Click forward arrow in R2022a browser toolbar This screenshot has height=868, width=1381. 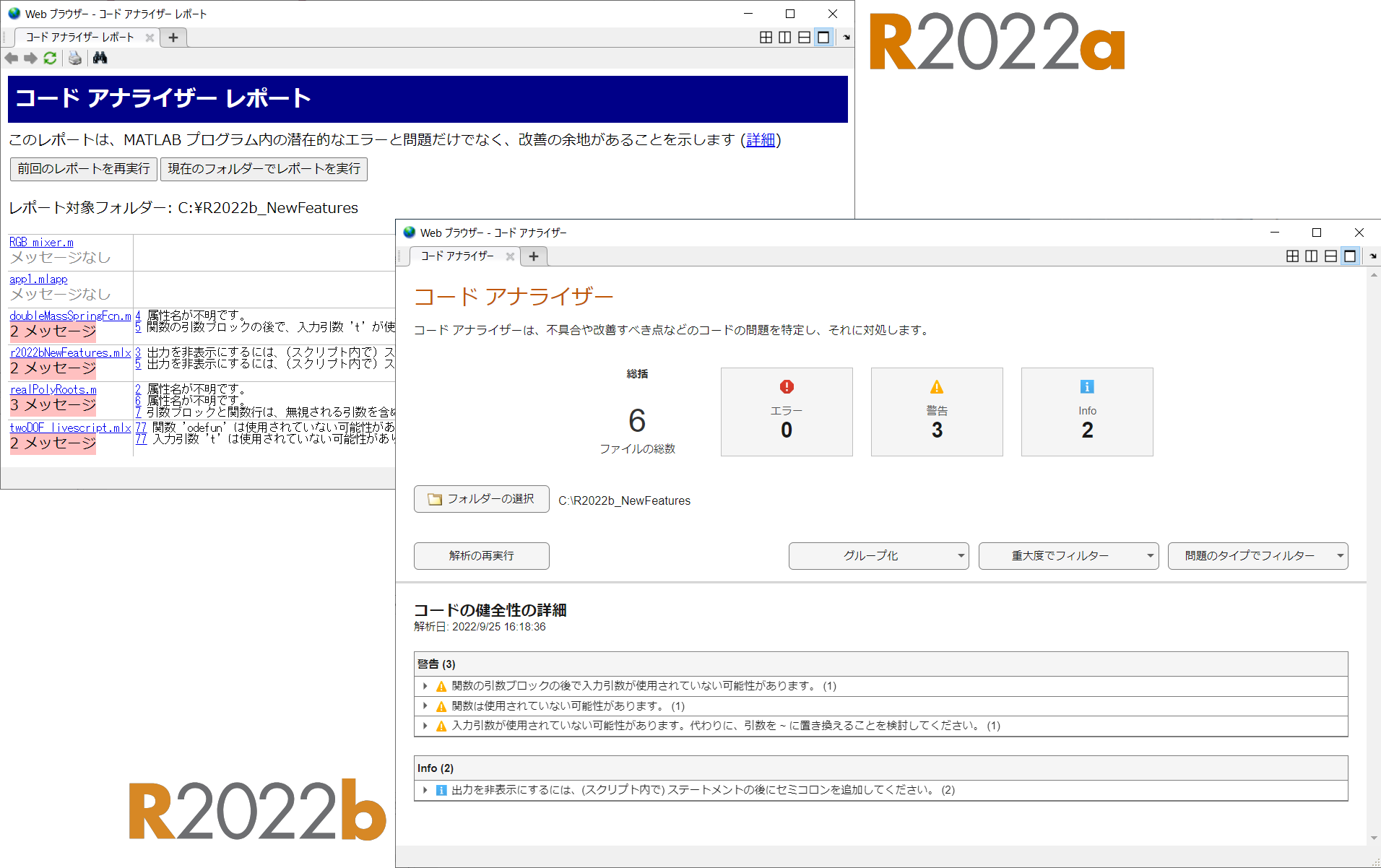tap(30, 58)
